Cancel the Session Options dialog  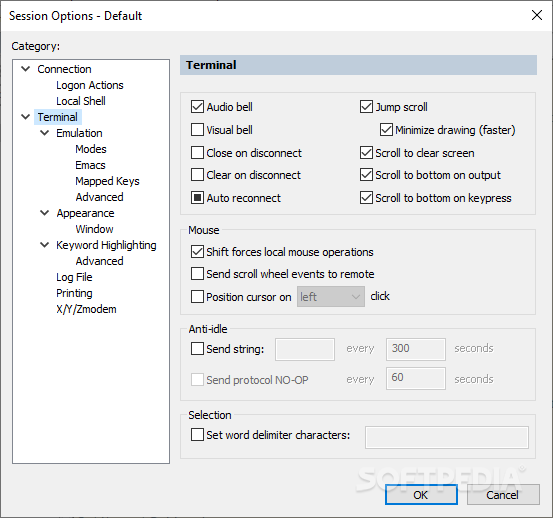(503, 494)
